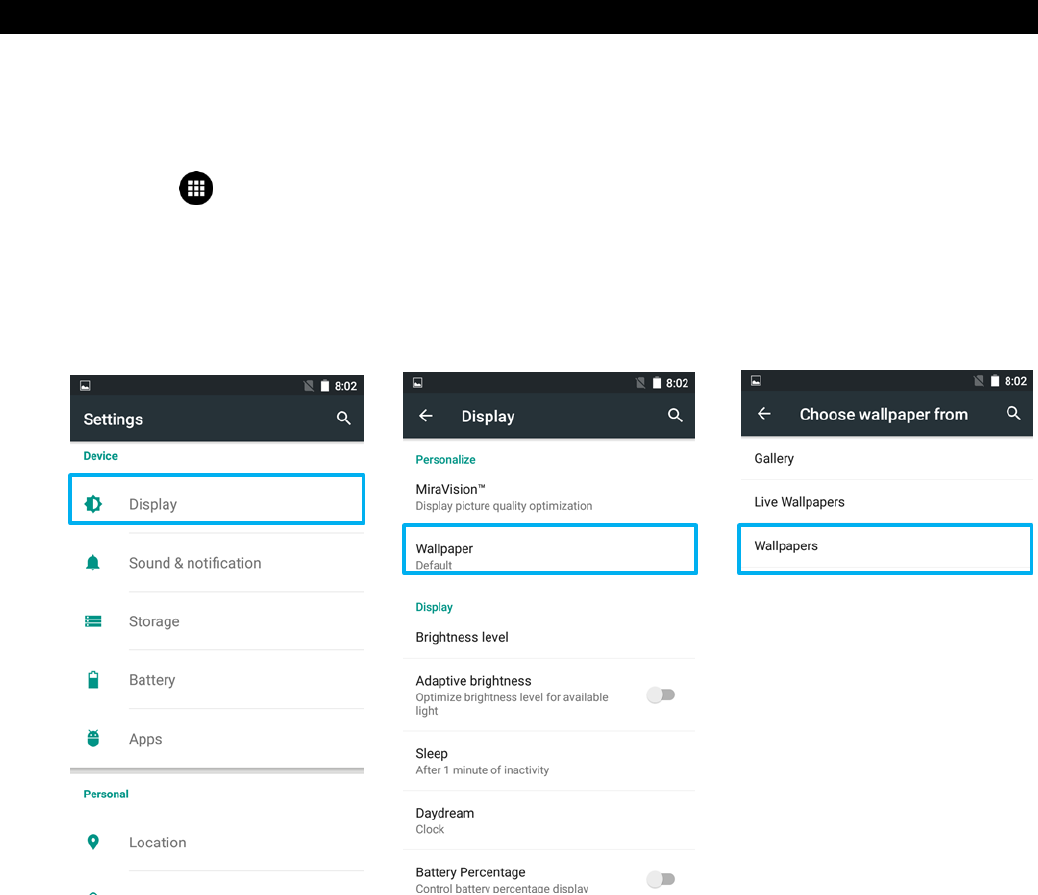1038x895 pixels.
Task: Open search in Choose wallpaper from screen
Action: [x=1013, y=413]
